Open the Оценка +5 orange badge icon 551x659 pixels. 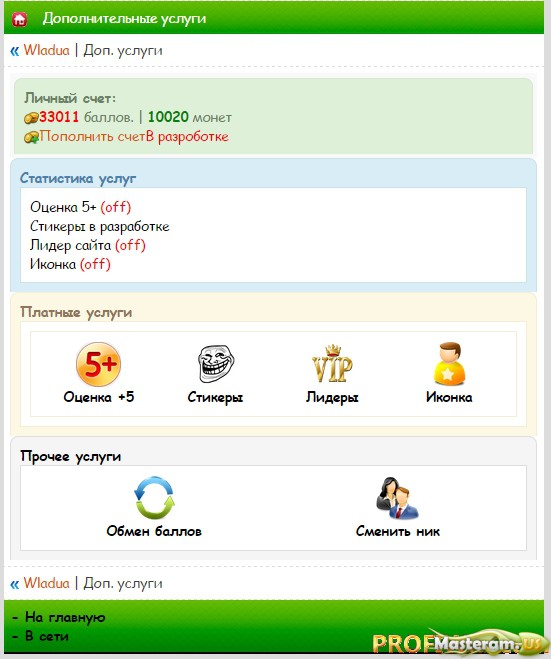tap(98, 364)
